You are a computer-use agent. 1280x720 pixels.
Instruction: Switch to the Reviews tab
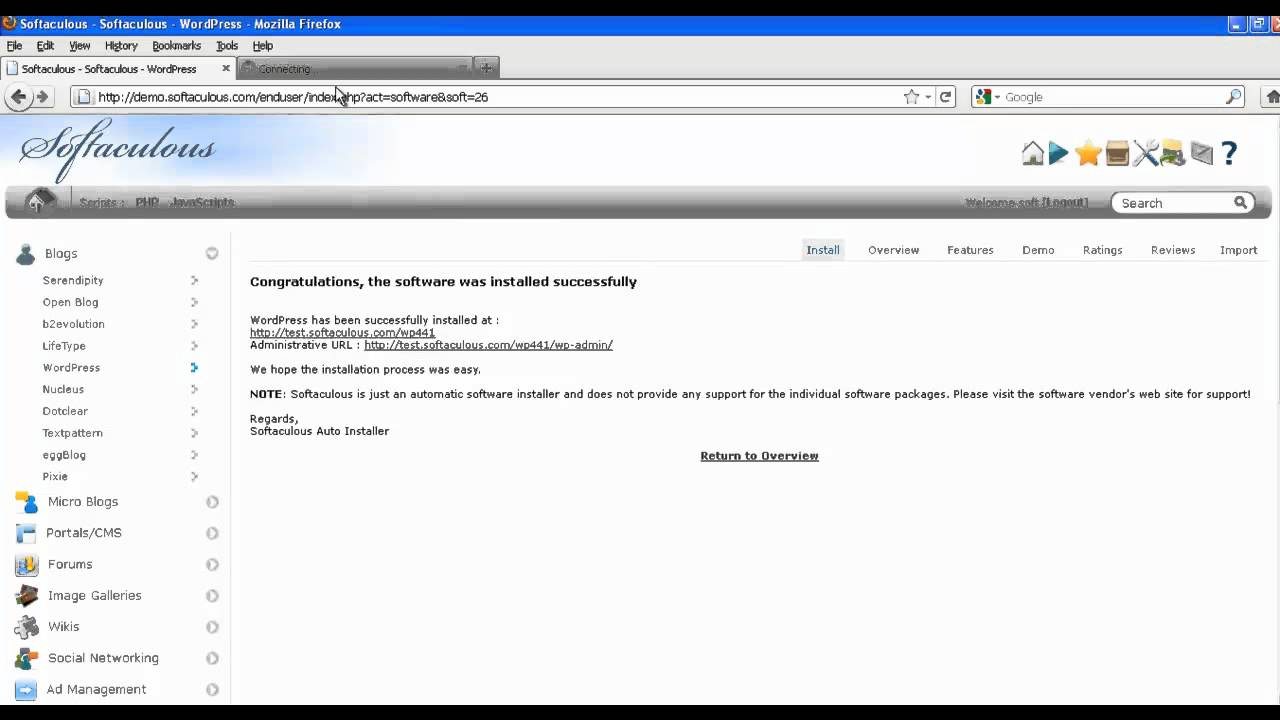click(x=1173, y=250)
